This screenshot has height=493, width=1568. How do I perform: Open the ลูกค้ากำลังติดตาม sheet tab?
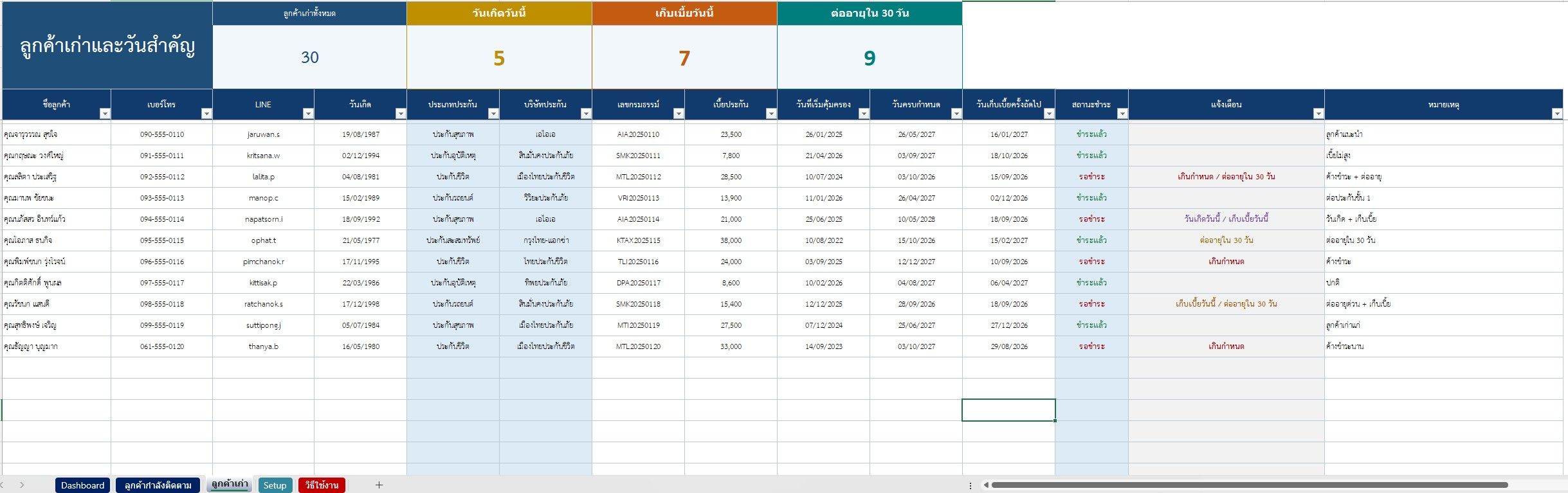point(158,485)
